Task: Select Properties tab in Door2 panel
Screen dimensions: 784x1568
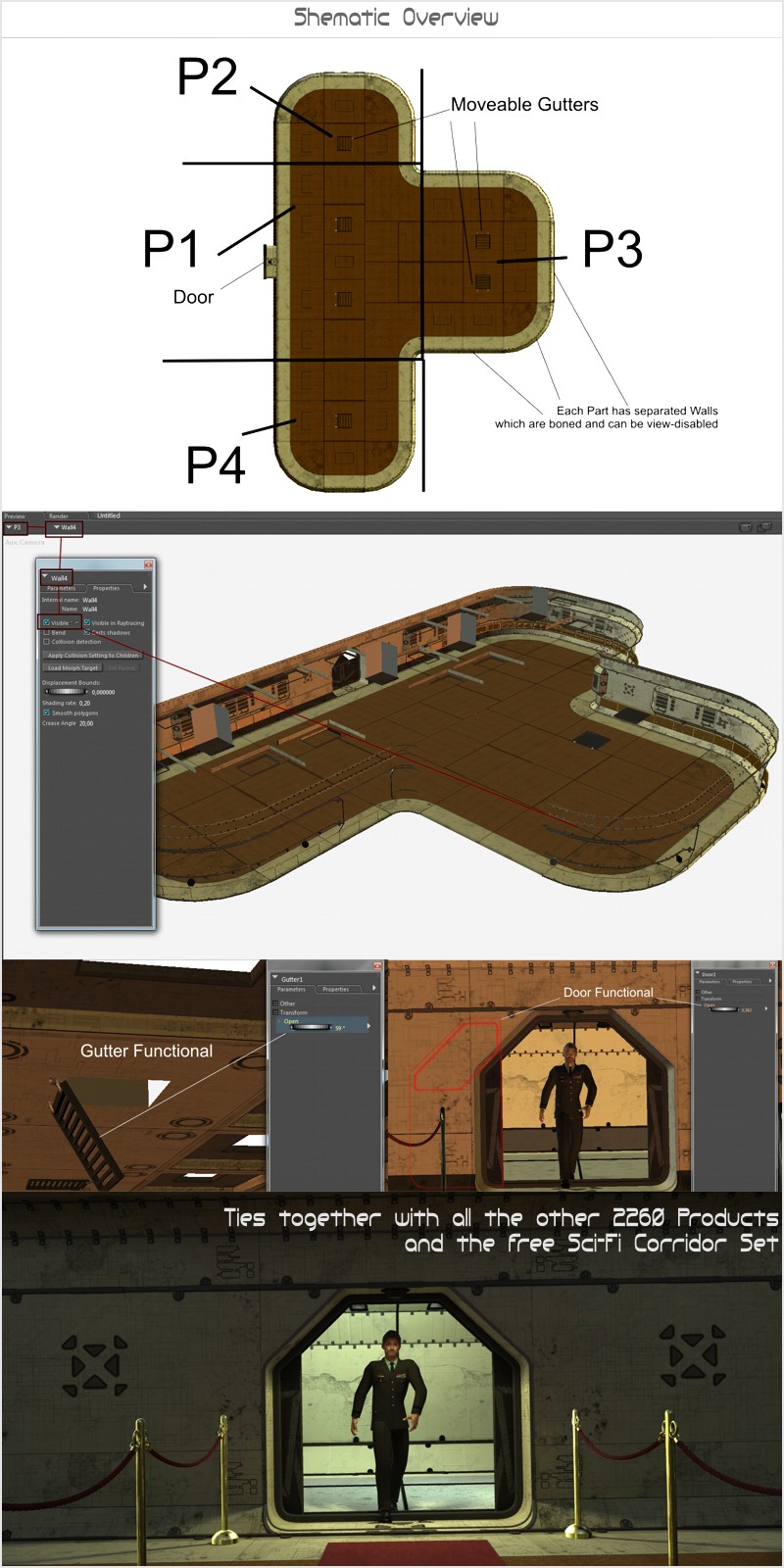Action: pyautogui.click(x=742, y=982)
